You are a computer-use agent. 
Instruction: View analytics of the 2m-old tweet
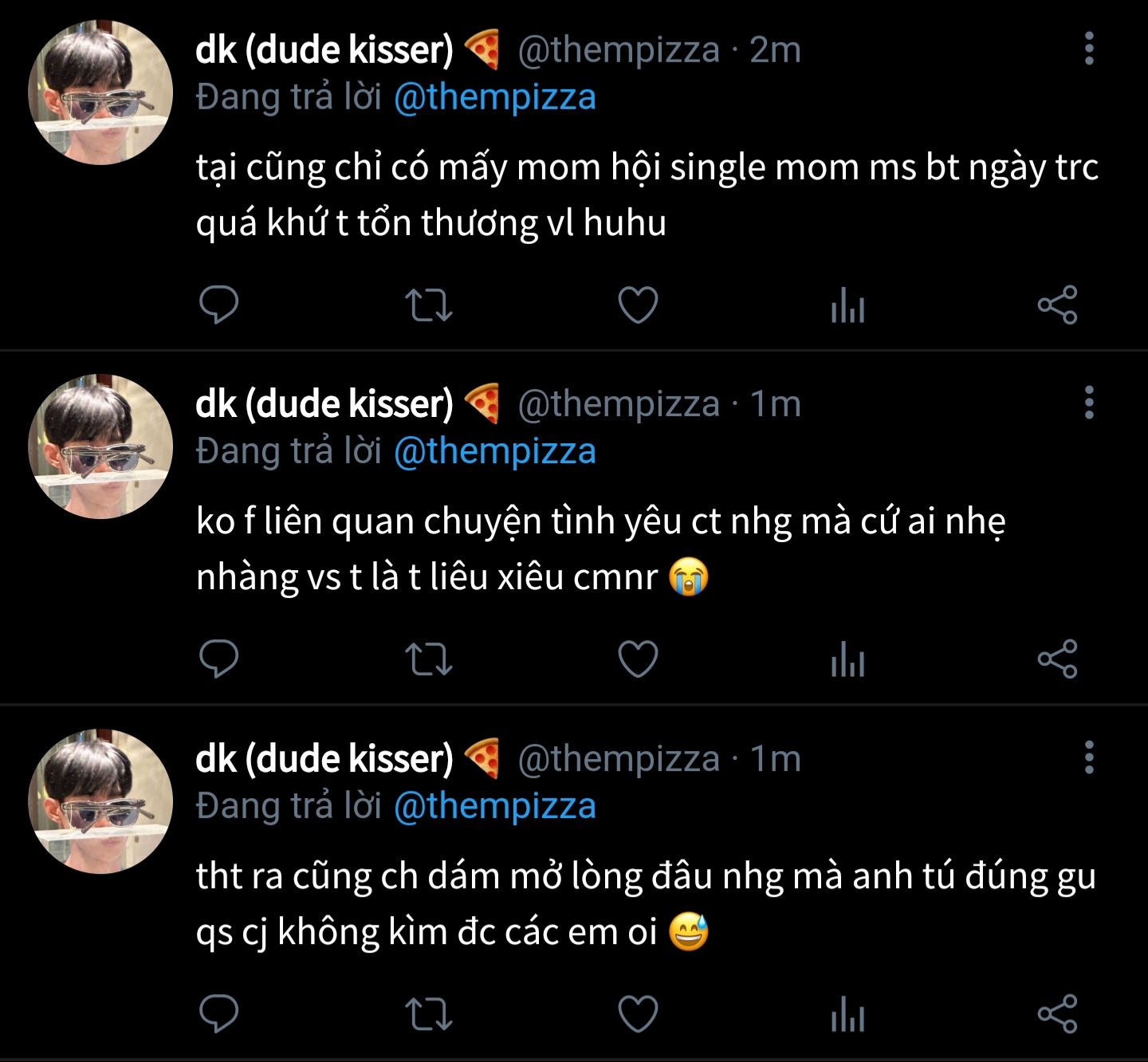point(847,305)
